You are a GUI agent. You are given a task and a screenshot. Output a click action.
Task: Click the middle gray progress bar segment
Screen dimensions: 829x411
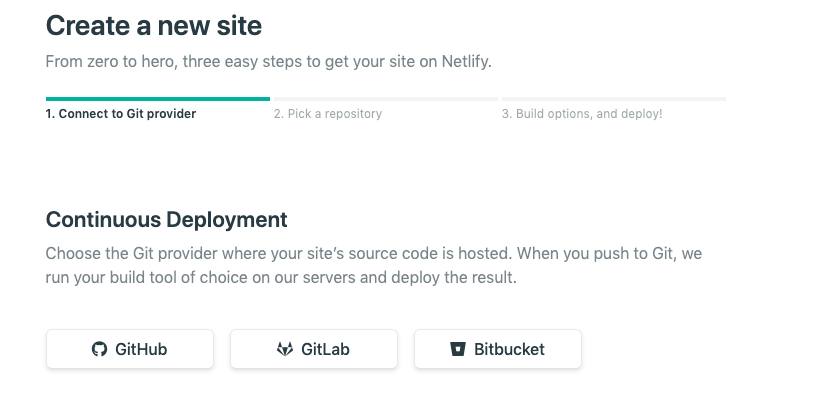point(386,99)
